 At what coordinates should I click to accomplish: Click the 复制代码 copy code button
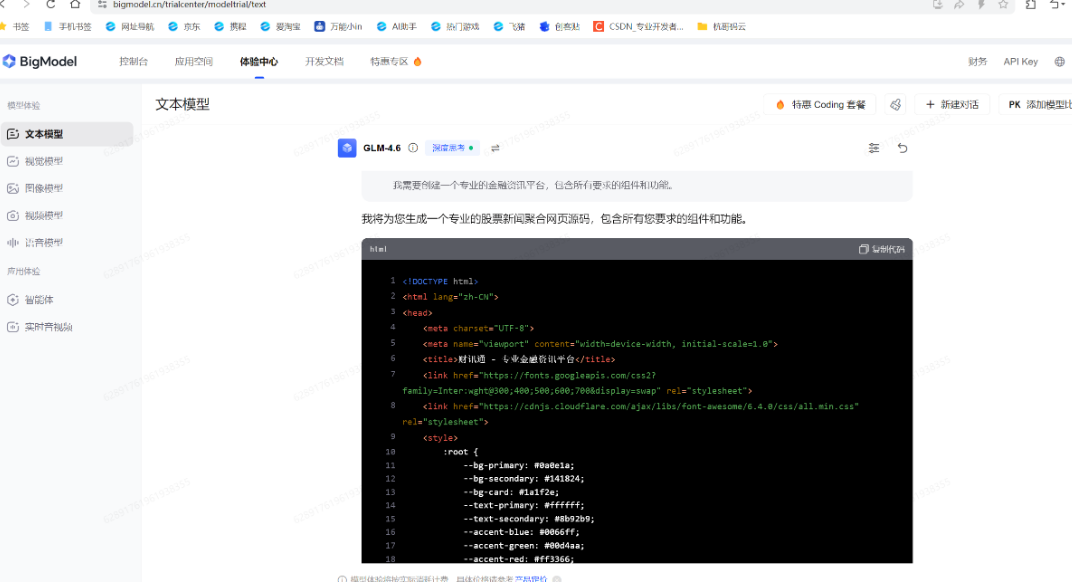click(881, 249)
